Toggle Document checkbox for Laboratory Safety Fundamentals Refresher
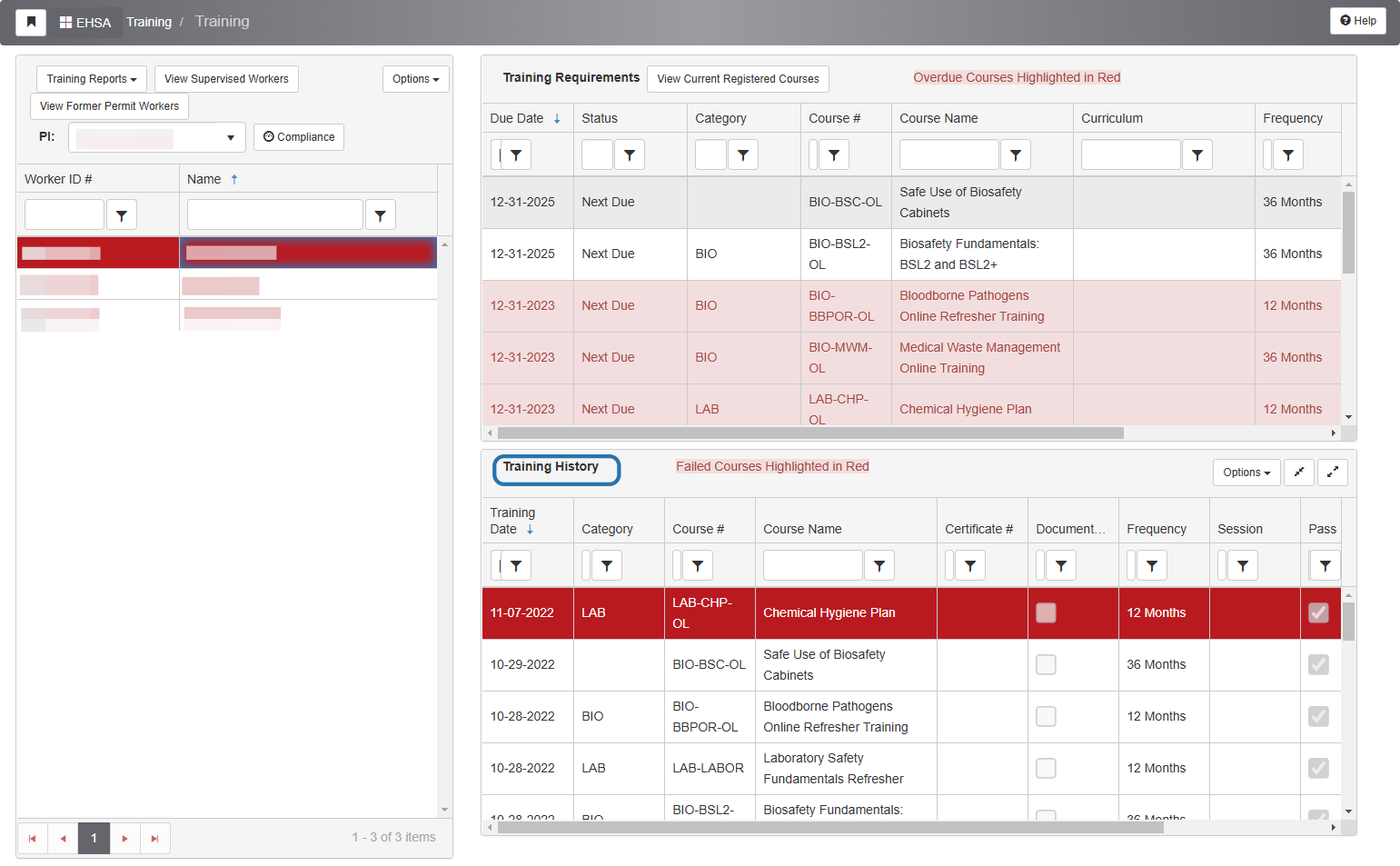 pyautogui.click(x=1047, y=769)
